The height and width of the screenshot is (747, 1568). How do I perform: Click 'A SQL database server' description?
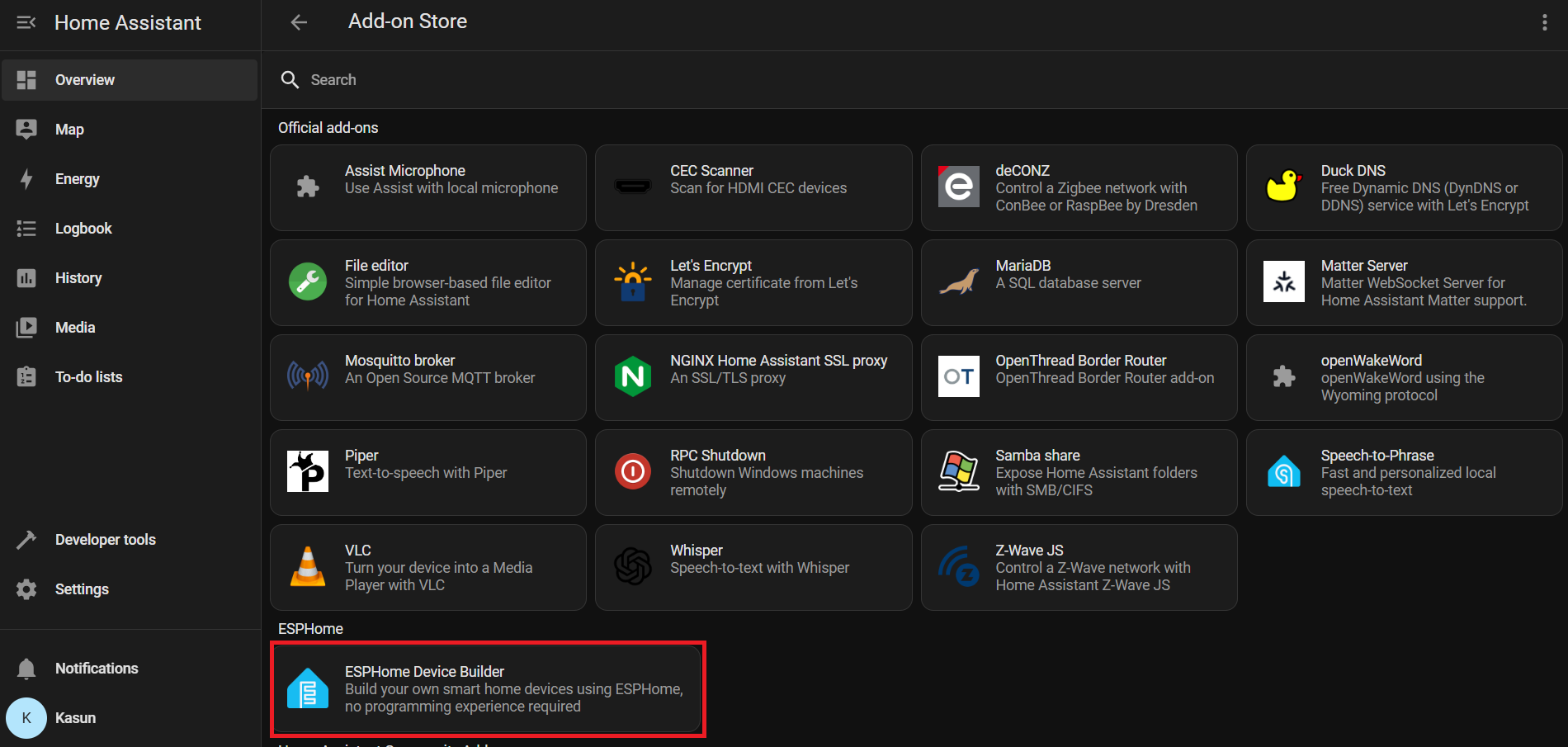(1068, 283)
